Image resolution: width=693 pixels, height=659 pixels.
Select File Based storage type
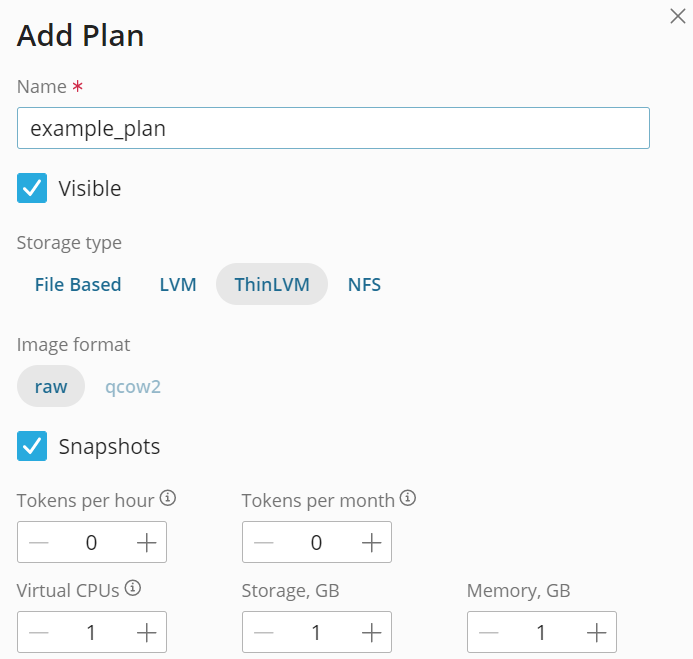[78, 284]
